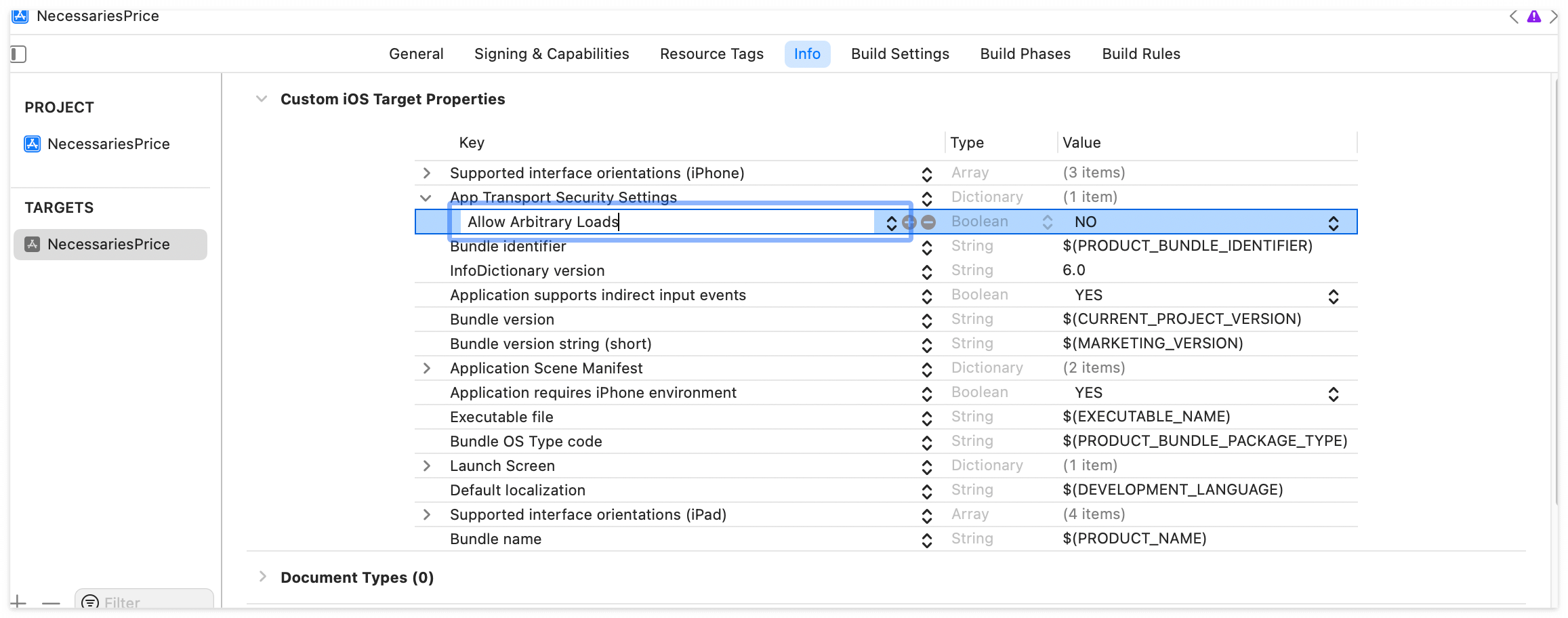The height and width of the screenshot is (618, 1568).
Task: Switch to the General tab
Action: click(x=416, y=54)
